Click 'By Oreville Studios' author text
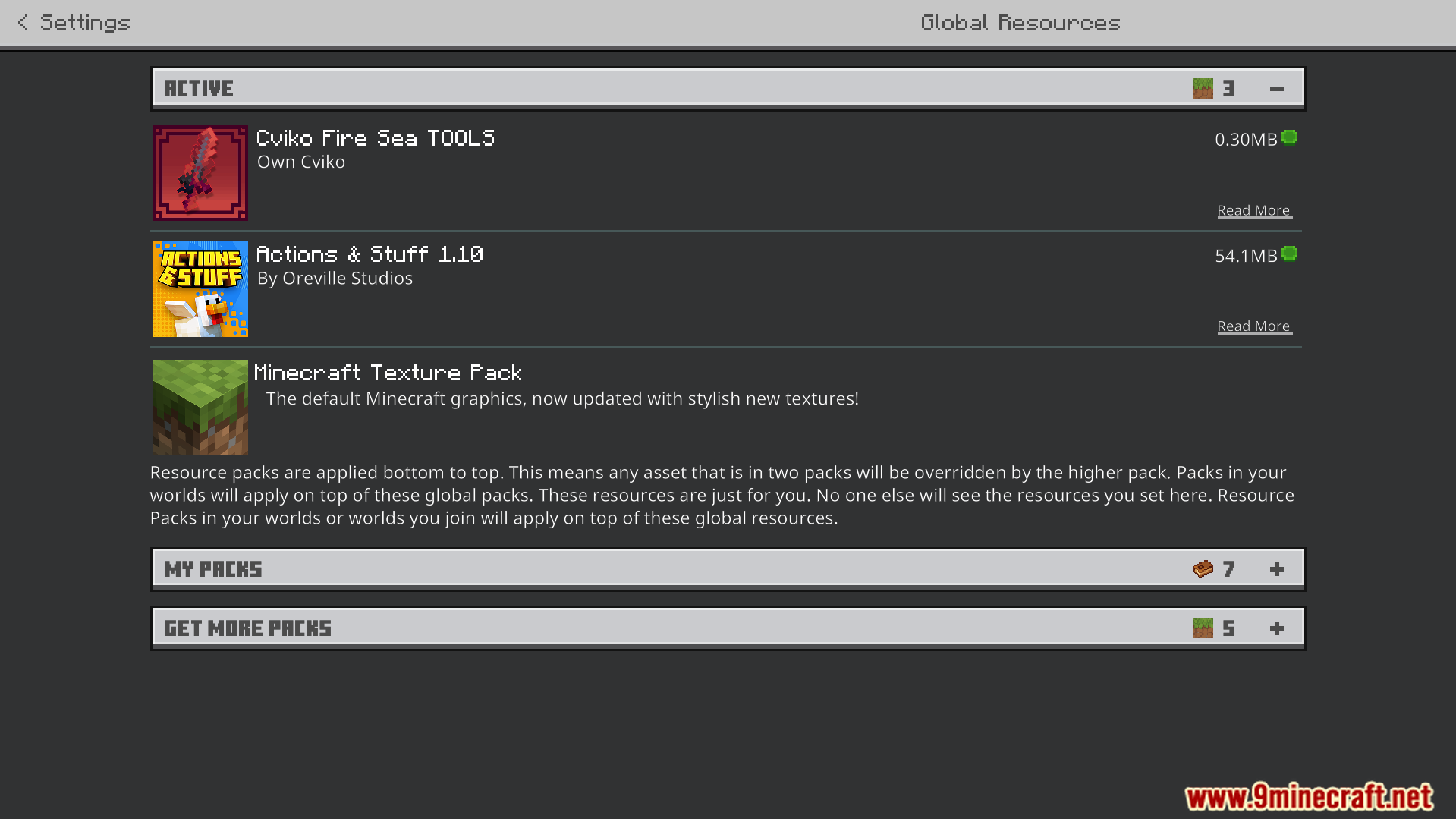 coord(335,278)
